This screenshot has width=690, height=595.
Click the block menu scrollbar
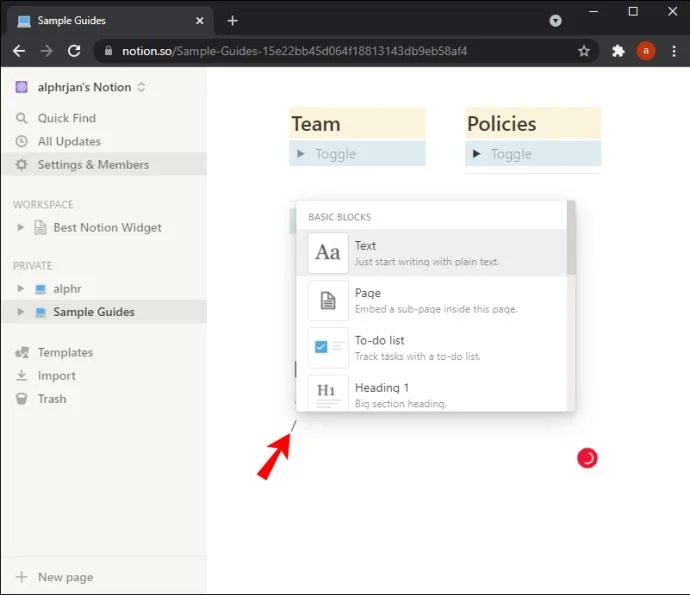571,238
